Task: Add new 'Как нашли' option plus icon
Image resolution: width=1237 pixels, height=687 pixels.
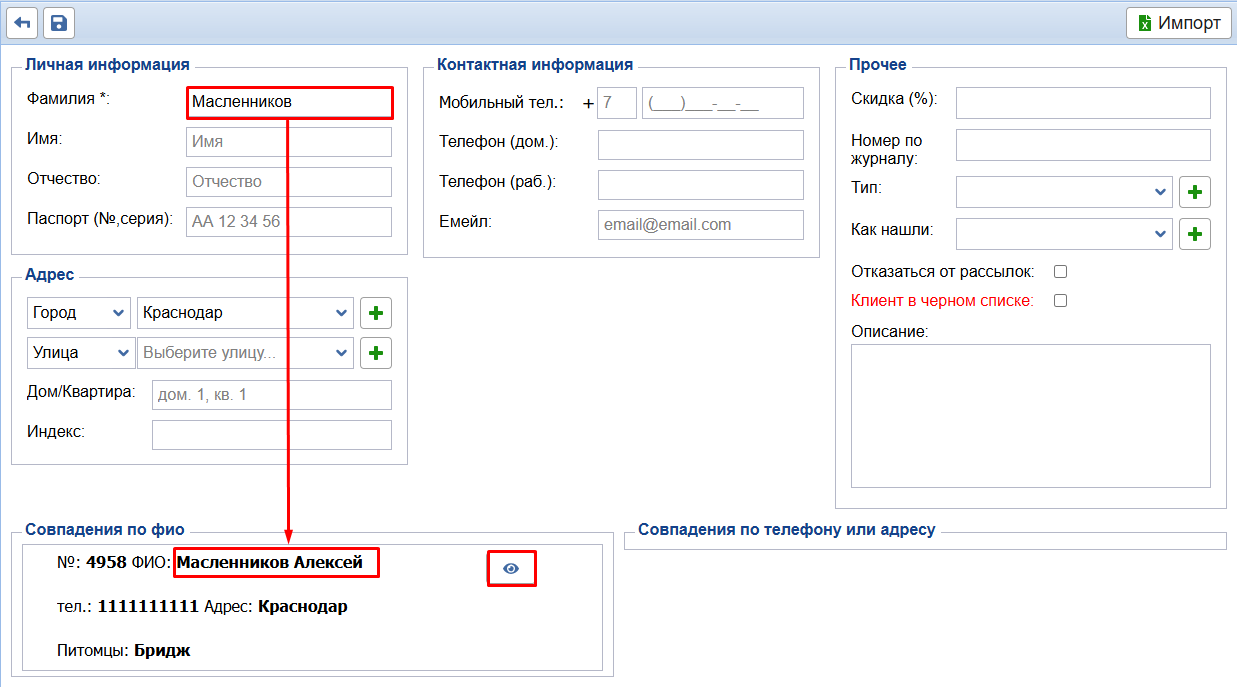Action: [x=1195, y=234]
